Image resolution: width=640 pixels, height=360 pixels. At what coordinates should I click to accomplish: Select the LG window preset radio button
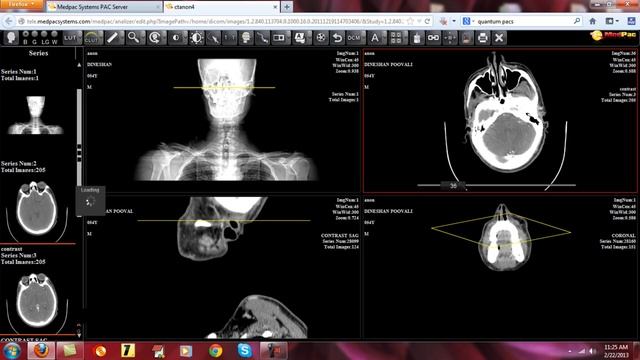pyautogui.click(x=44, y=34)
